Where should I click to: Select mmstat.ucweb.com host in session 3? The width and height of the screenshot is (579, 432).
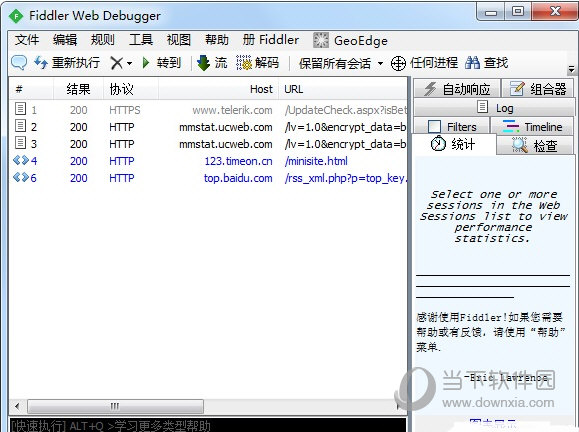click(226, 144)
